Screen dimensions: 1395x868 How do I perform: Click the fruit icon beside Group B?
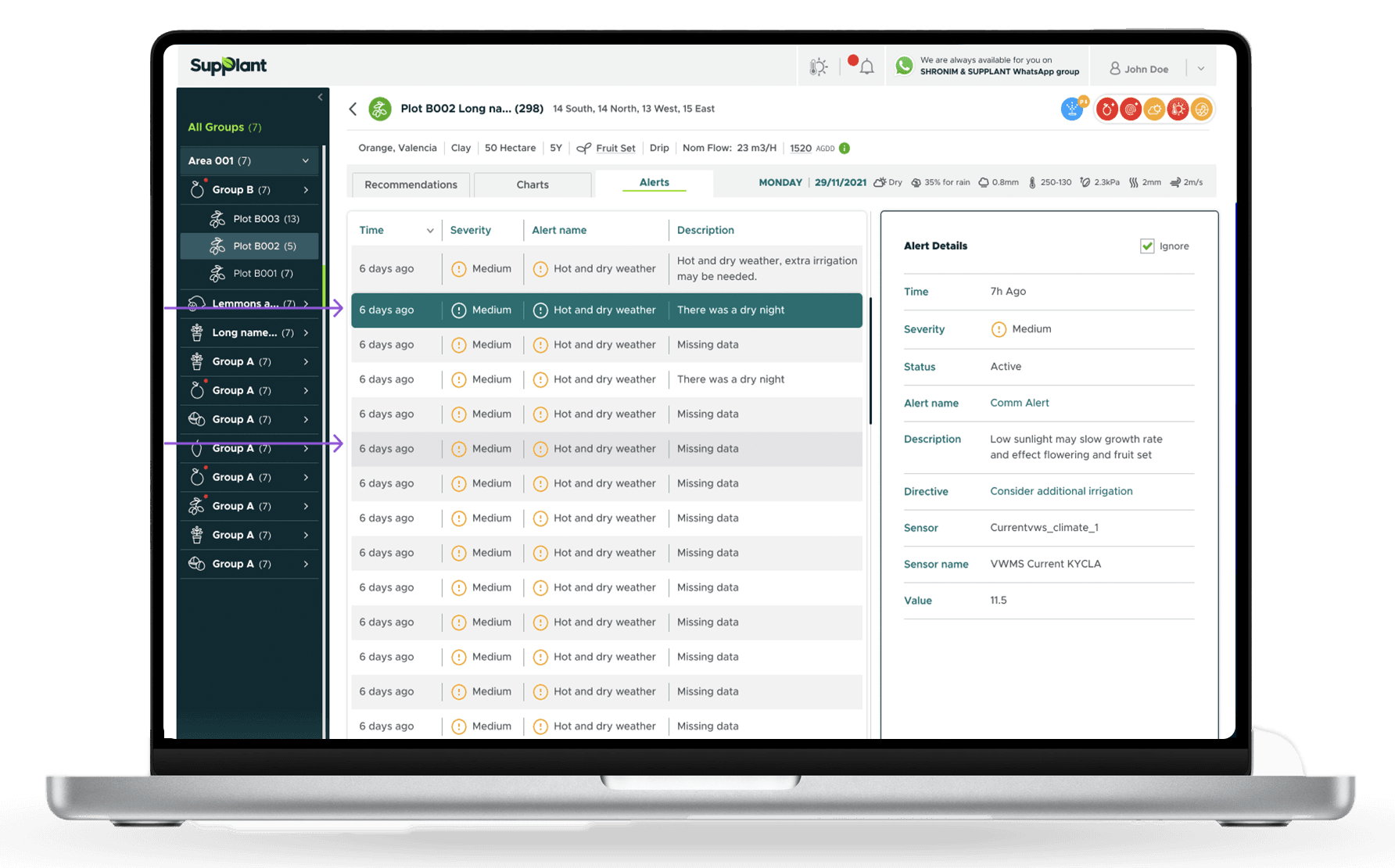(197, 189)
